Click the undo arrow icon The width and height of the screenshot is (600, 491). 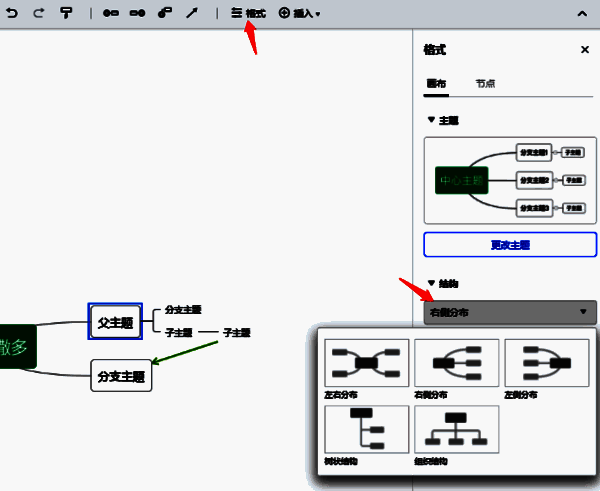coord(12,13)
